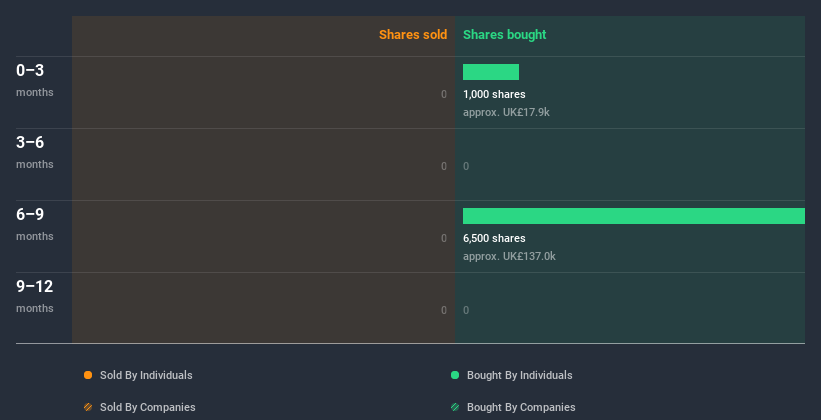The image size is (821, 420).
Task: Click the Shares bought column header
Action: coord(504,35)
